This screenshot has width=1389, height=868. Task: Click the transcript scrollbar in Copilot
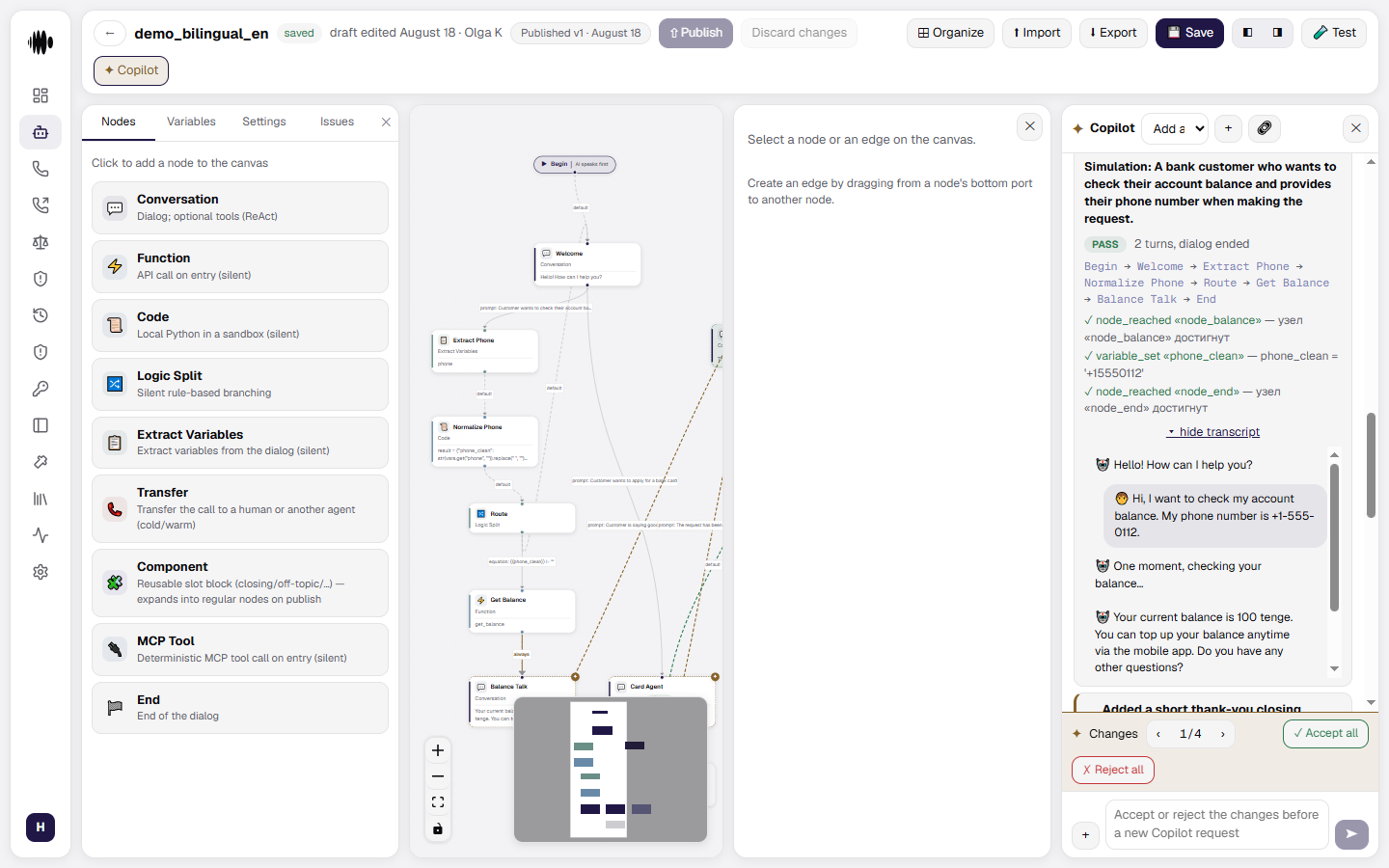[x=1334, y=537]
